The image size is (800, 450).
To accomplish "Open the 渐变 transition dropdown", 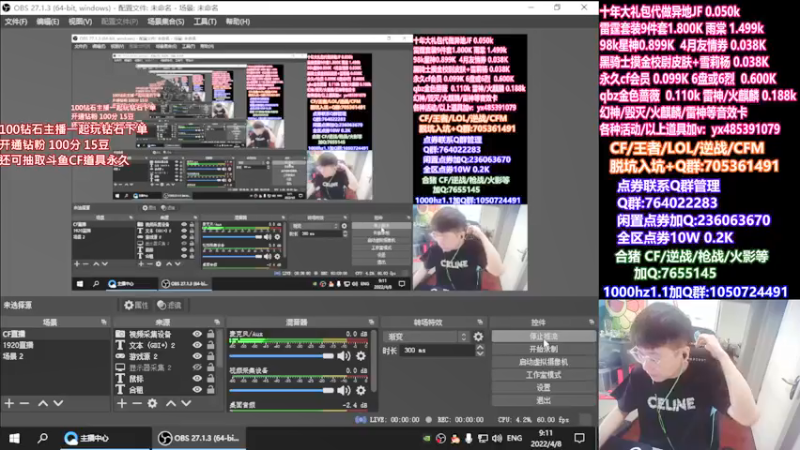I will (426, 337).
